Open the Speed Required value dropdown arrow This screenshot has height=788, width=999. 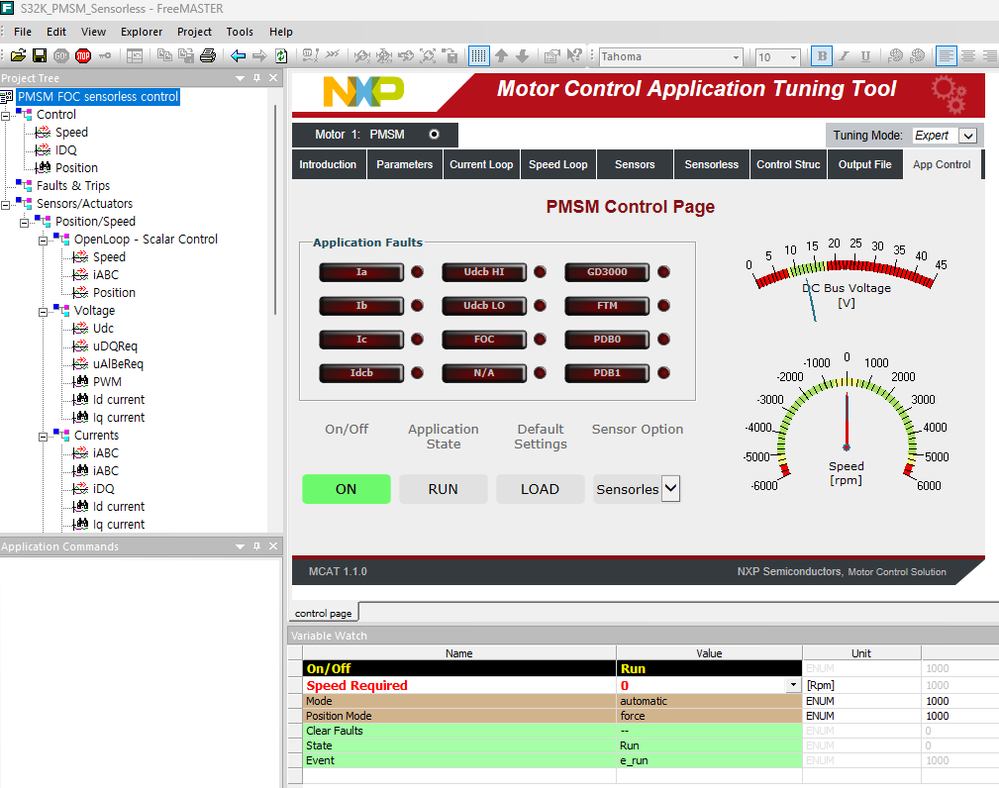(793, 685)
